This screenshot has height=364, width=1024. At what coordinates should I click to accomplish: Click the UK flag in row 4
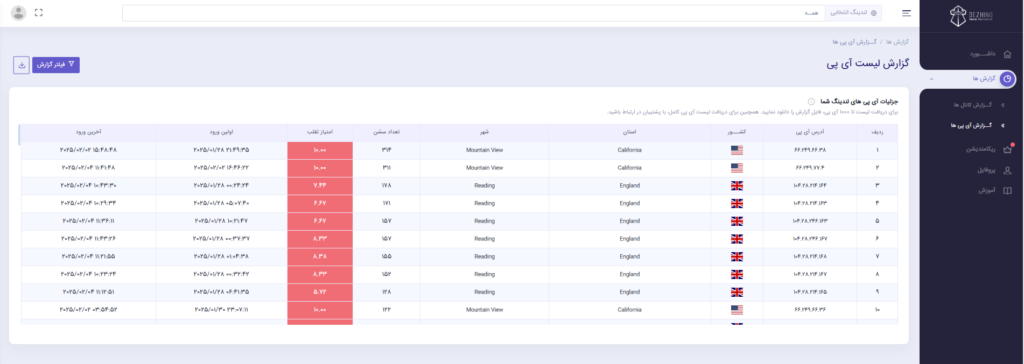pyautogui.click(x=737, y=203)
